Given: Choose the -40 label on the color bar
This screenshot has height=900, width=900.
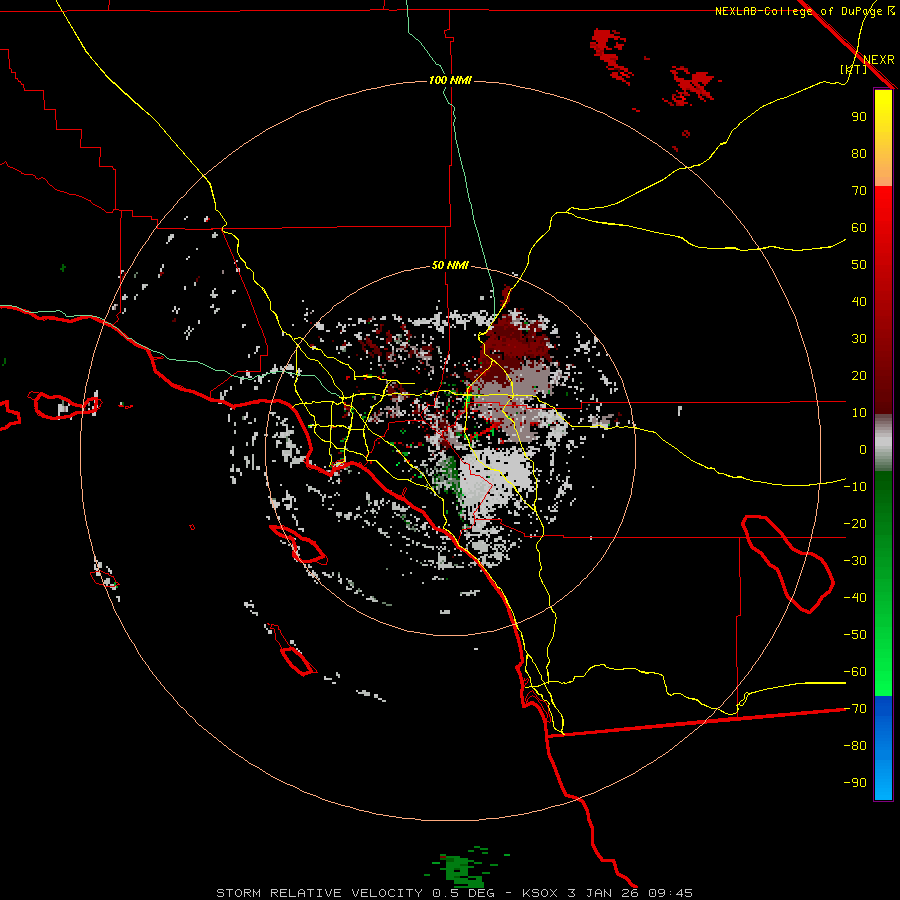Looking at the screenshot, I should pyautogui.click(x=855, y=598).
